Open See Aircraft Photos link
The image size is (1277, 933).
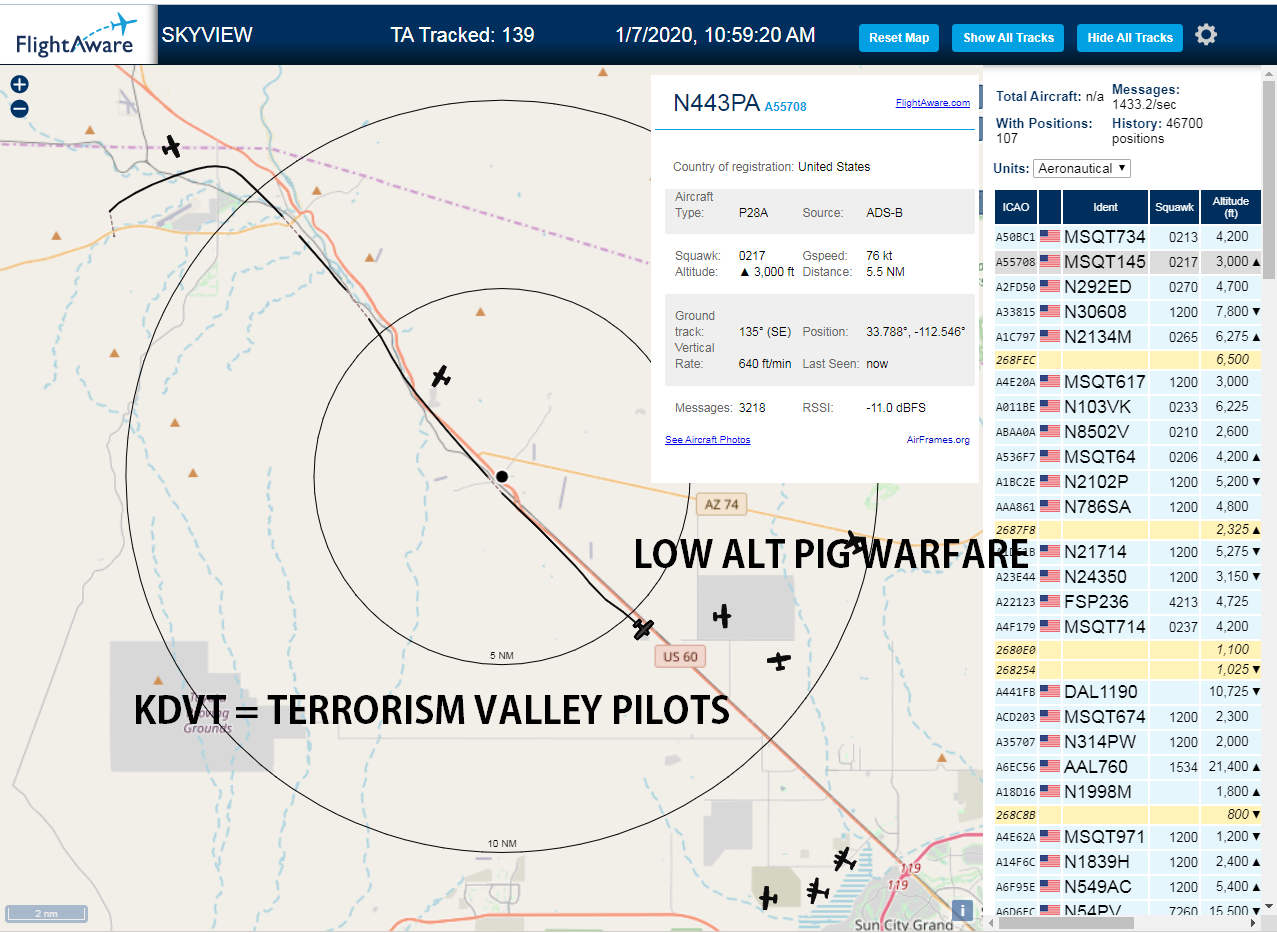707,440
